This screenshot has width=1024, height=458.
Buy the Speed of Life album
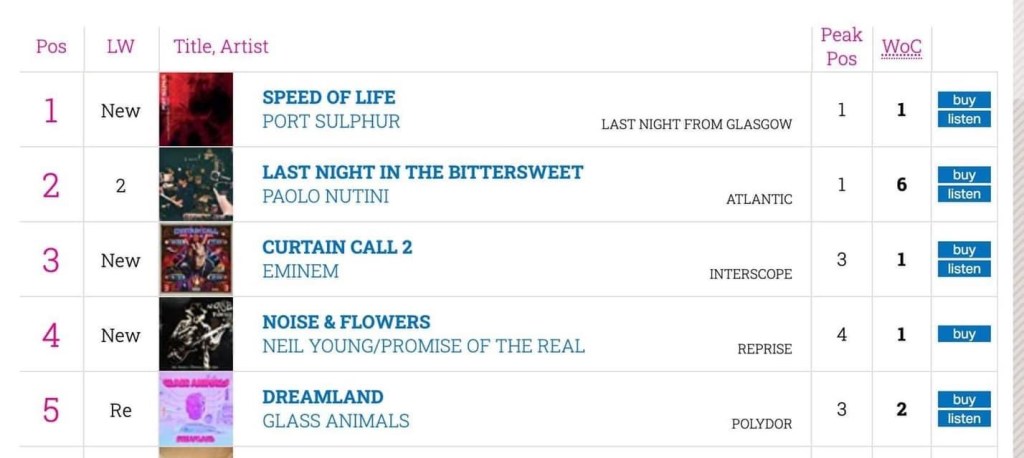964,100
